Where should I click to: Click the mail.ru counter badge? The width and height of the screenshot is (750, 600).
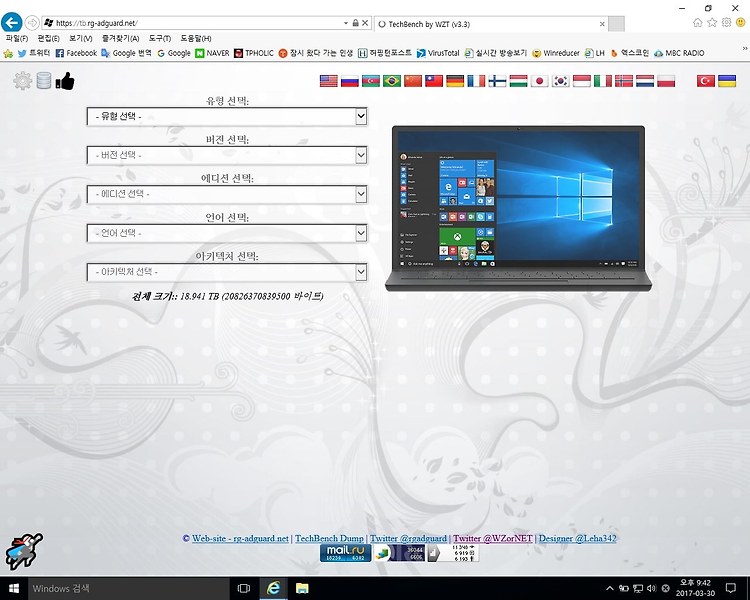(345, 553)
